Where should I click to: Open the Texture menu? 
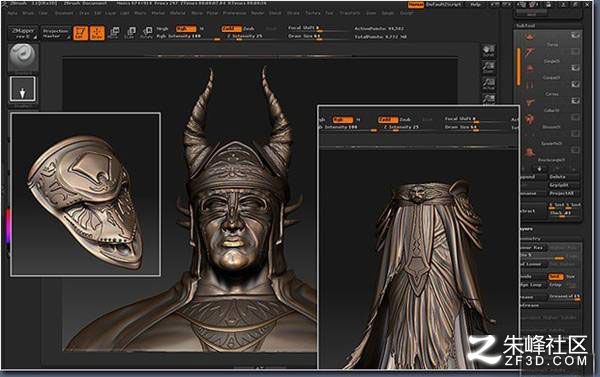coord(313,13)
